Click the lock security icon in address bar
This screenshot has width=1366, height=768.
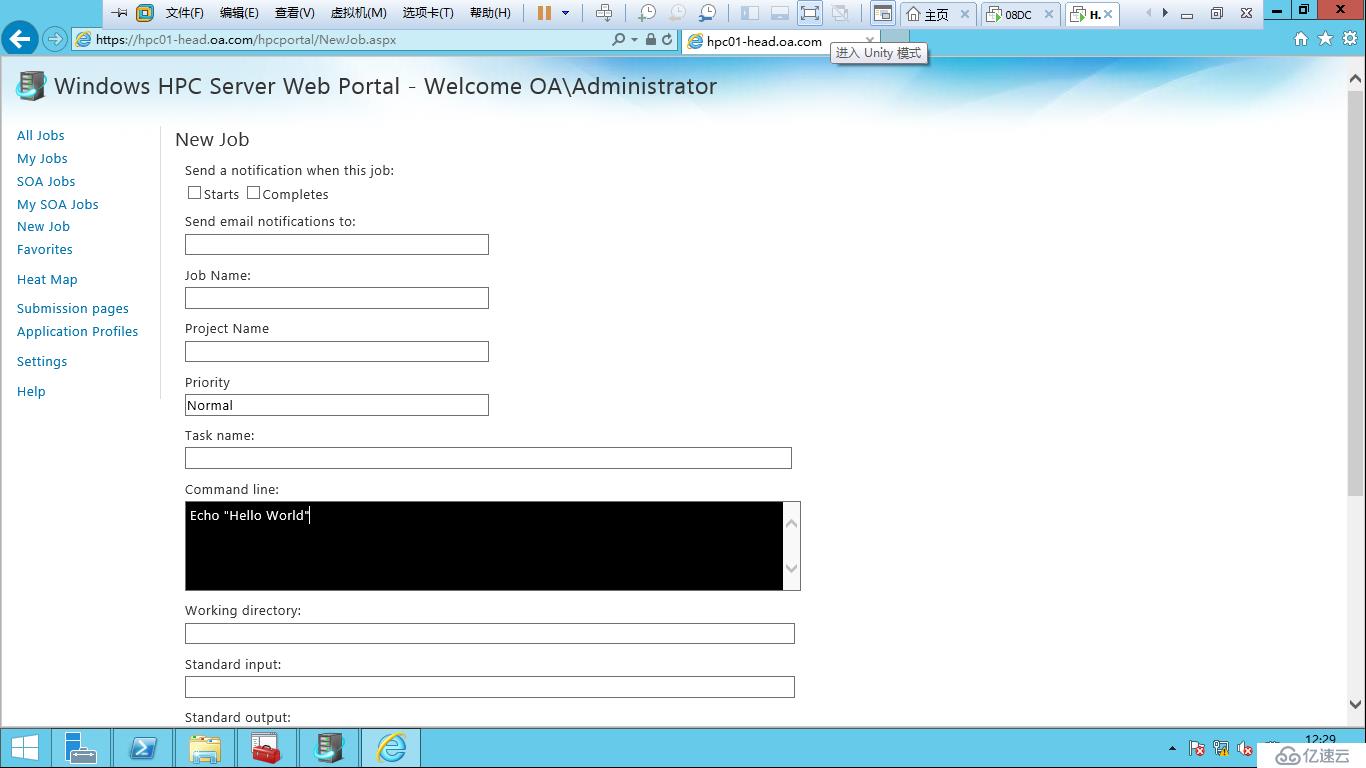coord(651,40)
